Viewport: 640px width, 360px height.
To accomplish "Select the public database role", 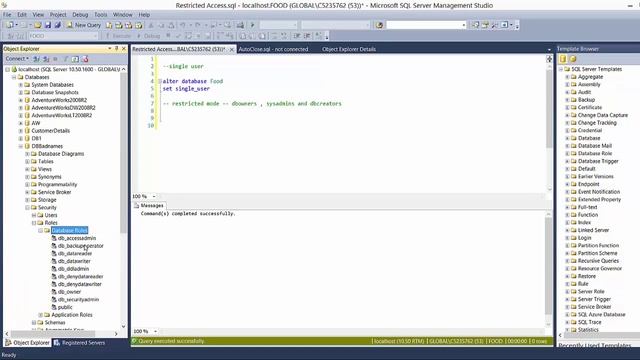I will pyautogui.click(x=65, y=307).
